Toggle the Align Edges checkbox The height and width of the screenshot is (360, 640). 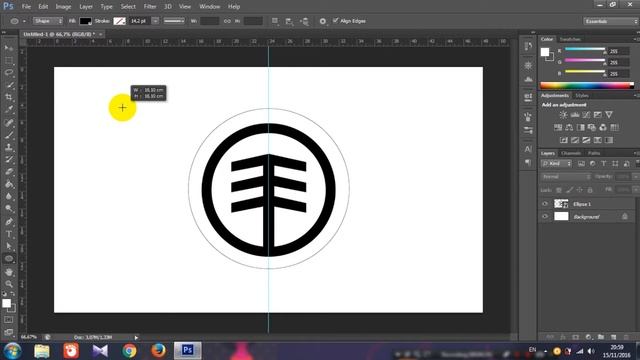point(336,20)
